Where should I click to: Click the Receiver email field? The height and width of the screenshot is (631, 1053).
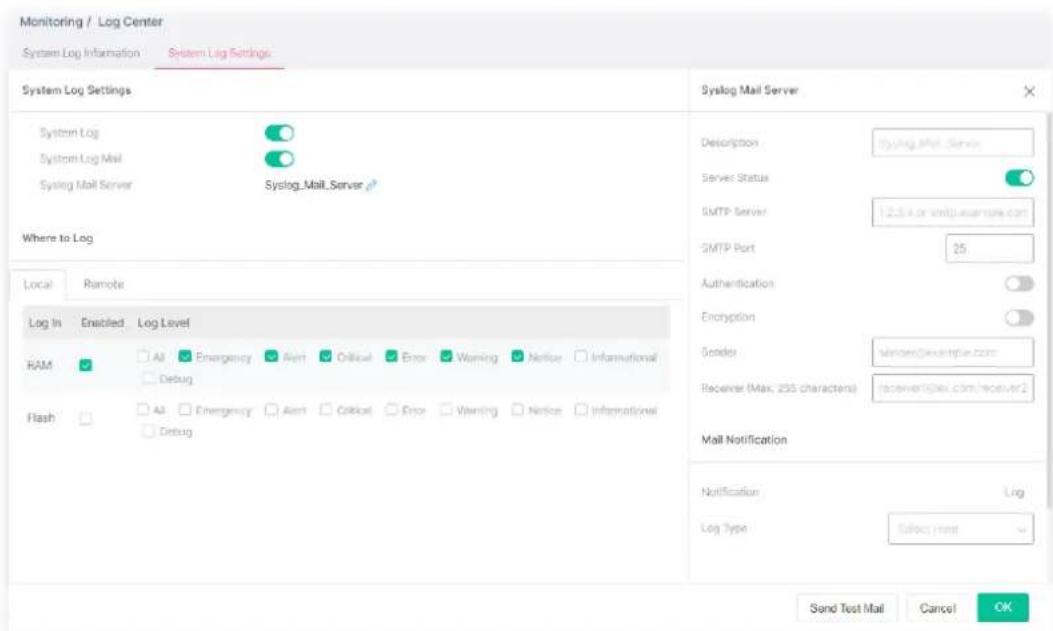click(x=952, y=388)
